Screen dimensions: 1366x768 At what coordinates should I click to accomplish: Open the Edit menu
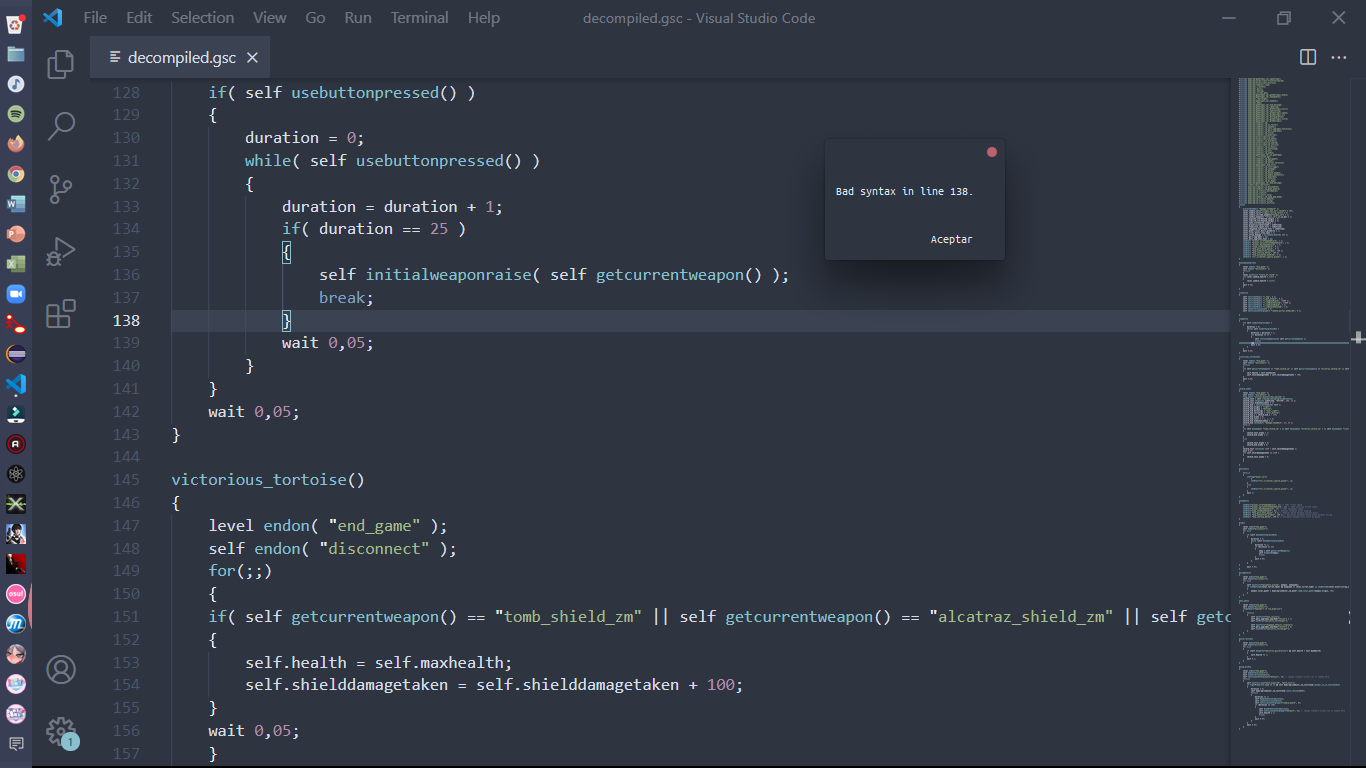139,18
